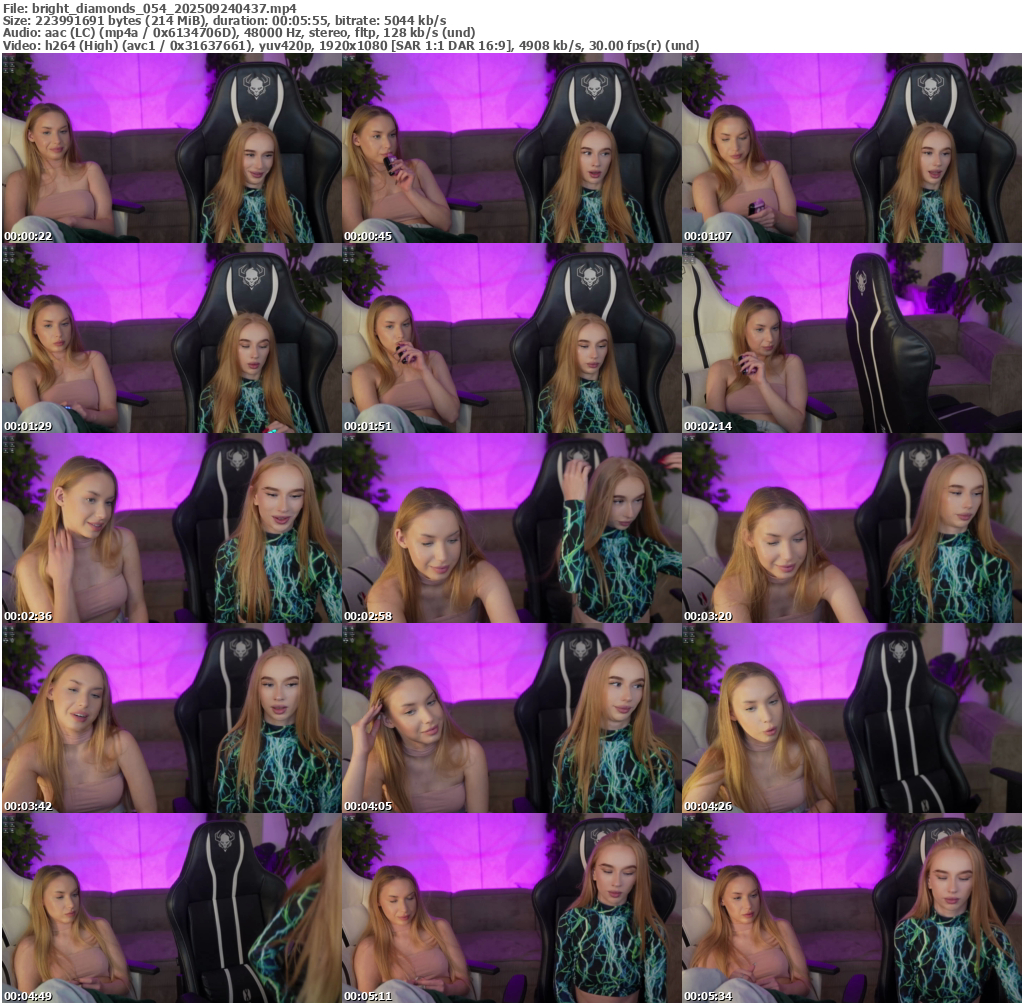Click the Audio line reading aac (LC)
Viewport: 1024px width, 1003px height.
pyautogui.click(x=239, y=33)
